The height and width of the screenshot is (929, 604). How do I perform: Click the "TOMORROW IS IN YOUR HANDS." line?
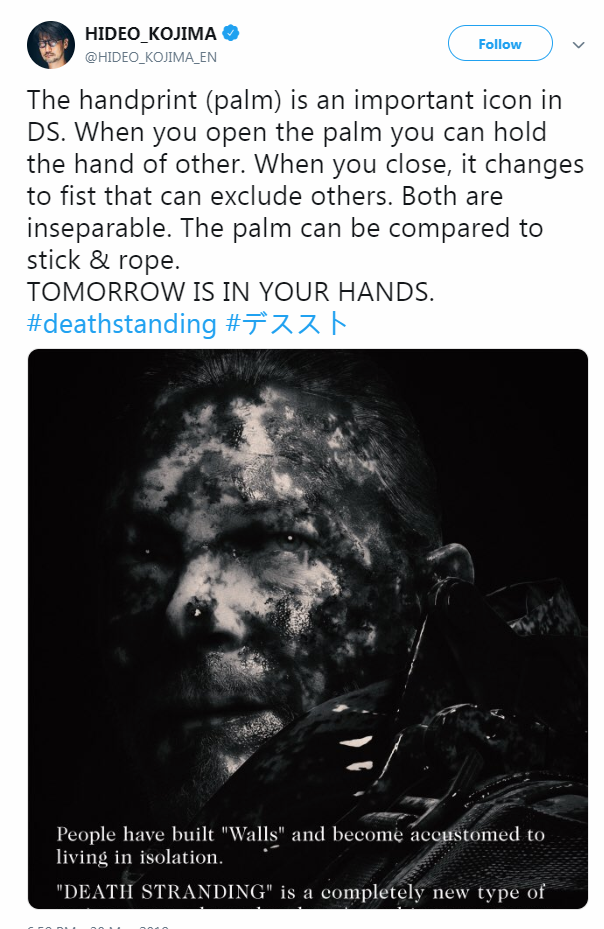point(231,292)
